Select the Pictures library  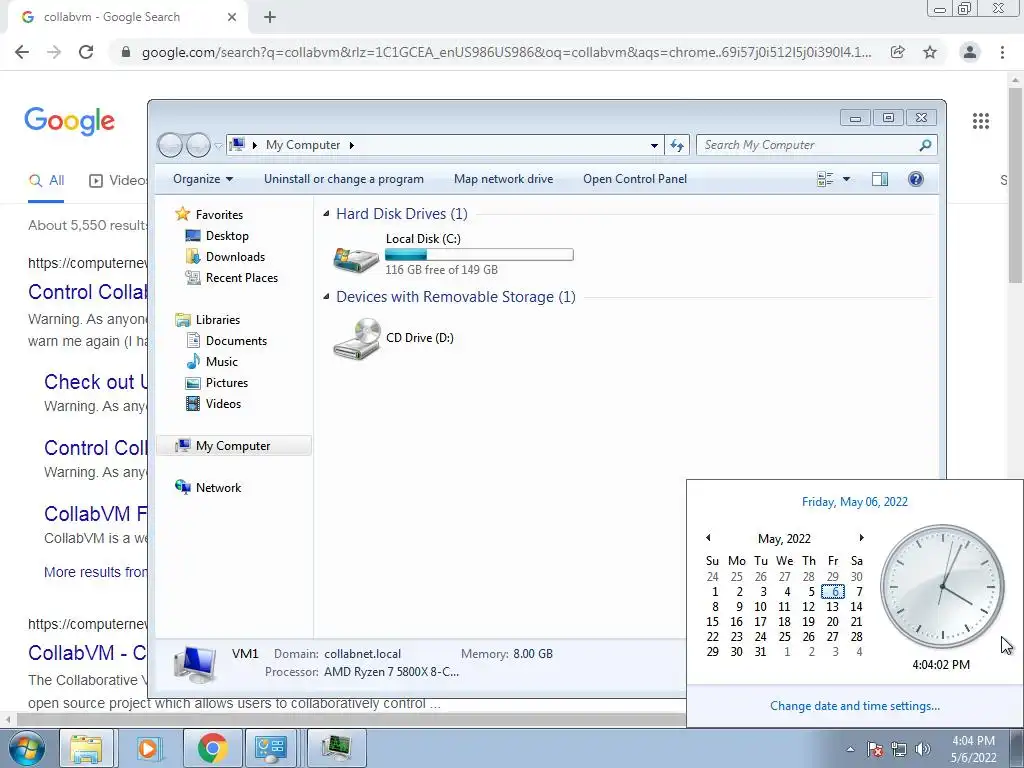[x=216, y=383]
